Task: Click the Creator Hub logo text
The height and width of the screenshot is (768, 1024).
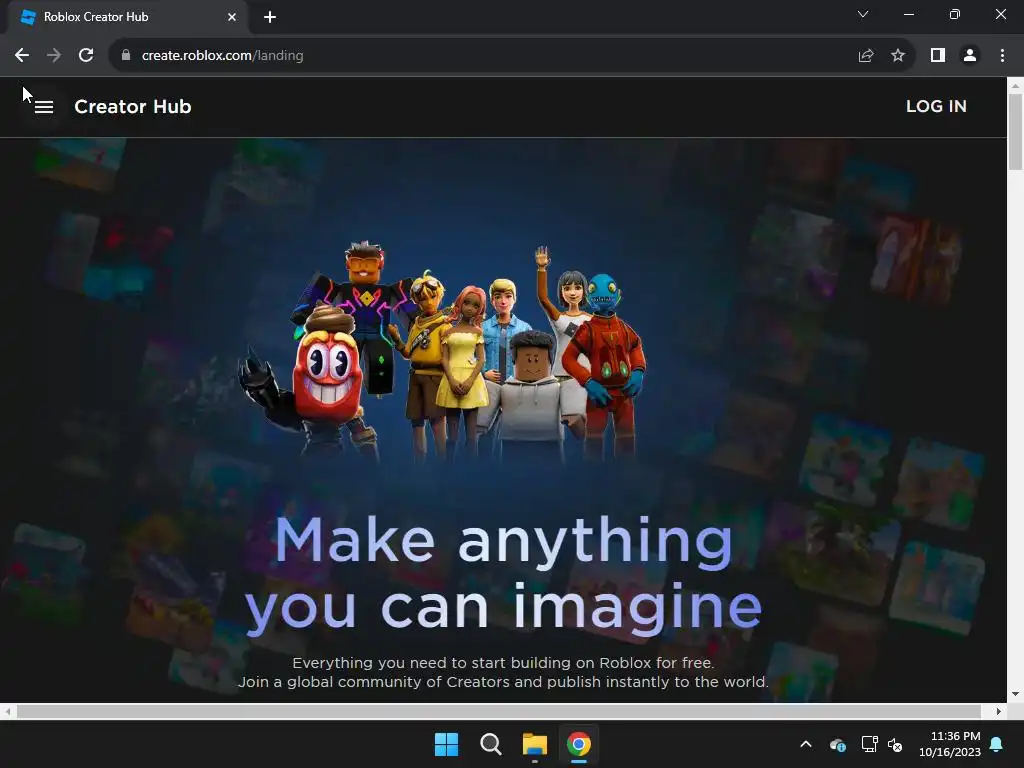Action: pyautogui.click(x=133, y=106)
